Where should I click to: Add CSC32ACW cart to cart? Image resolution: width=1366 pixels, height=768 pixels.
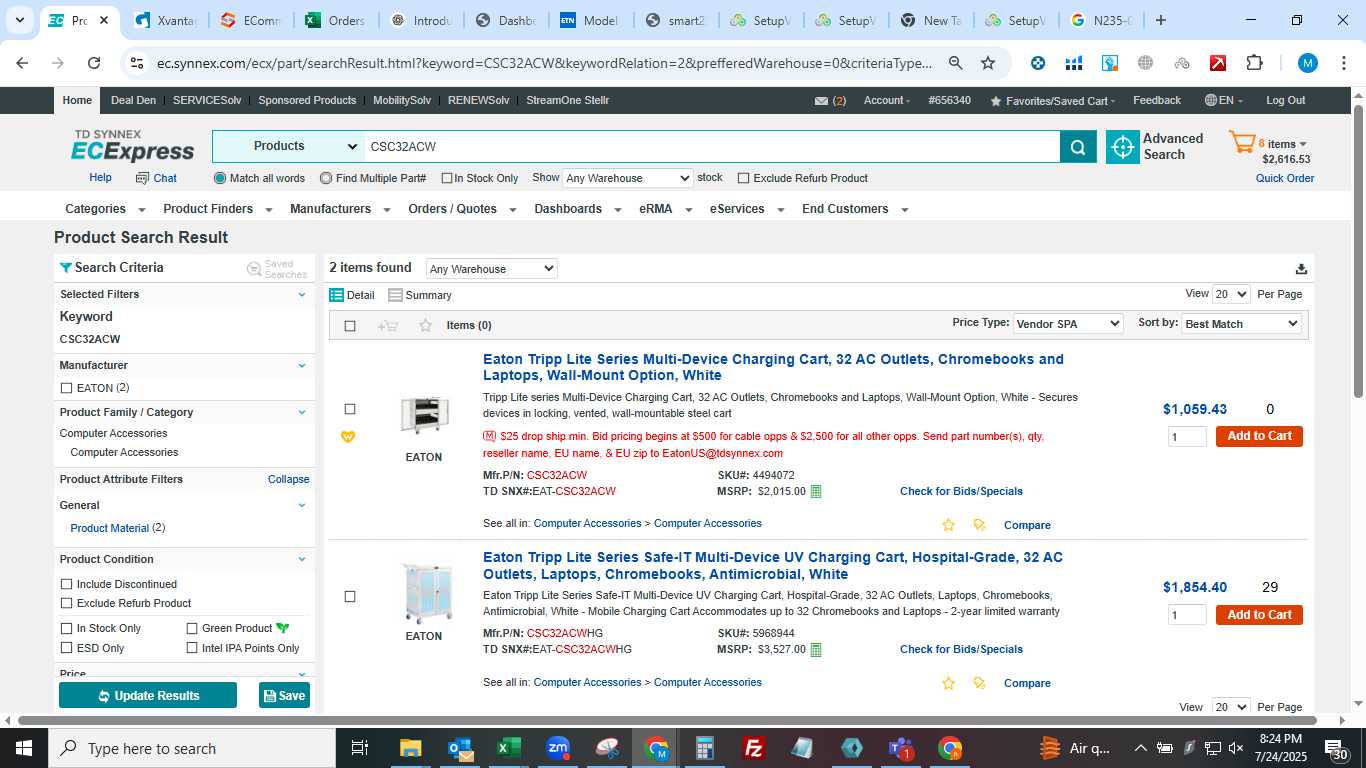pos(1259,436)
